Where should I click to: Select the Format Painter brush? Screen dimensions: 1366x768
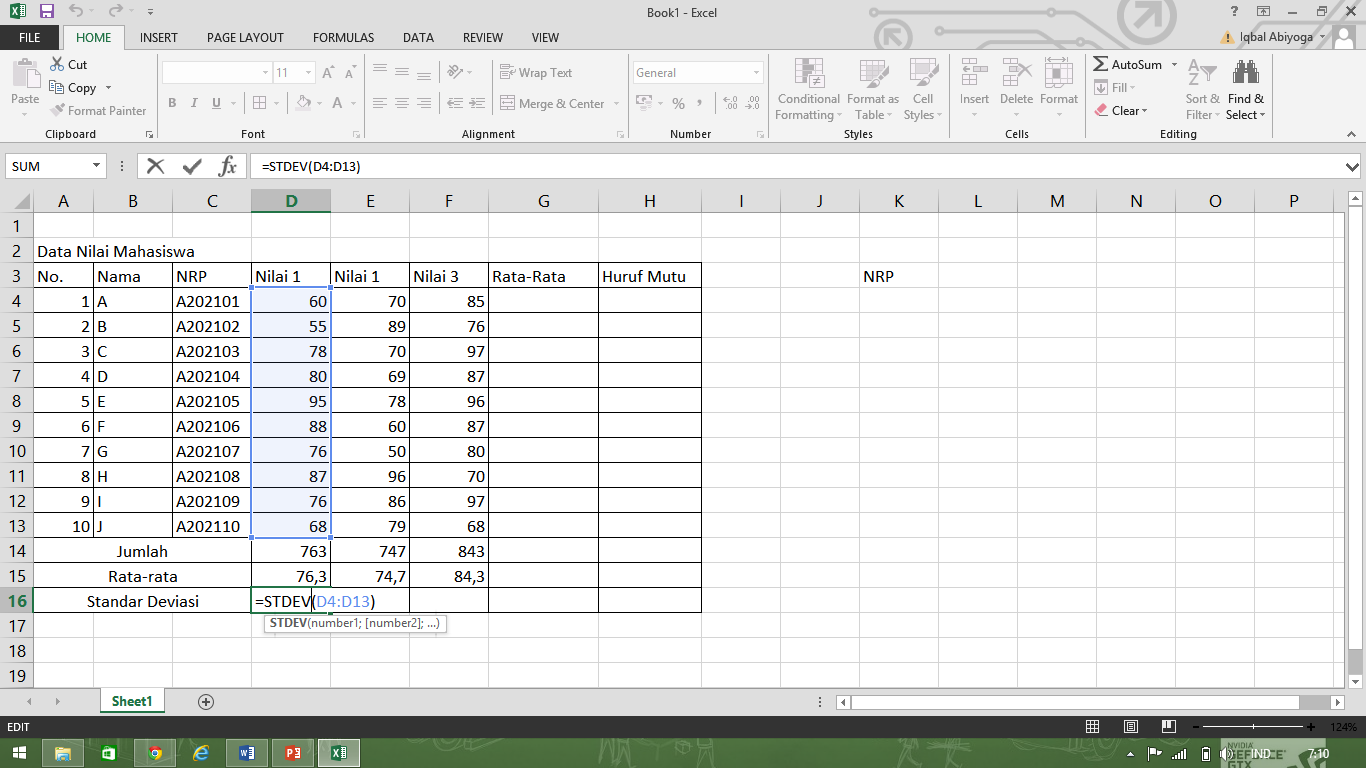click(x=99, y=111)
